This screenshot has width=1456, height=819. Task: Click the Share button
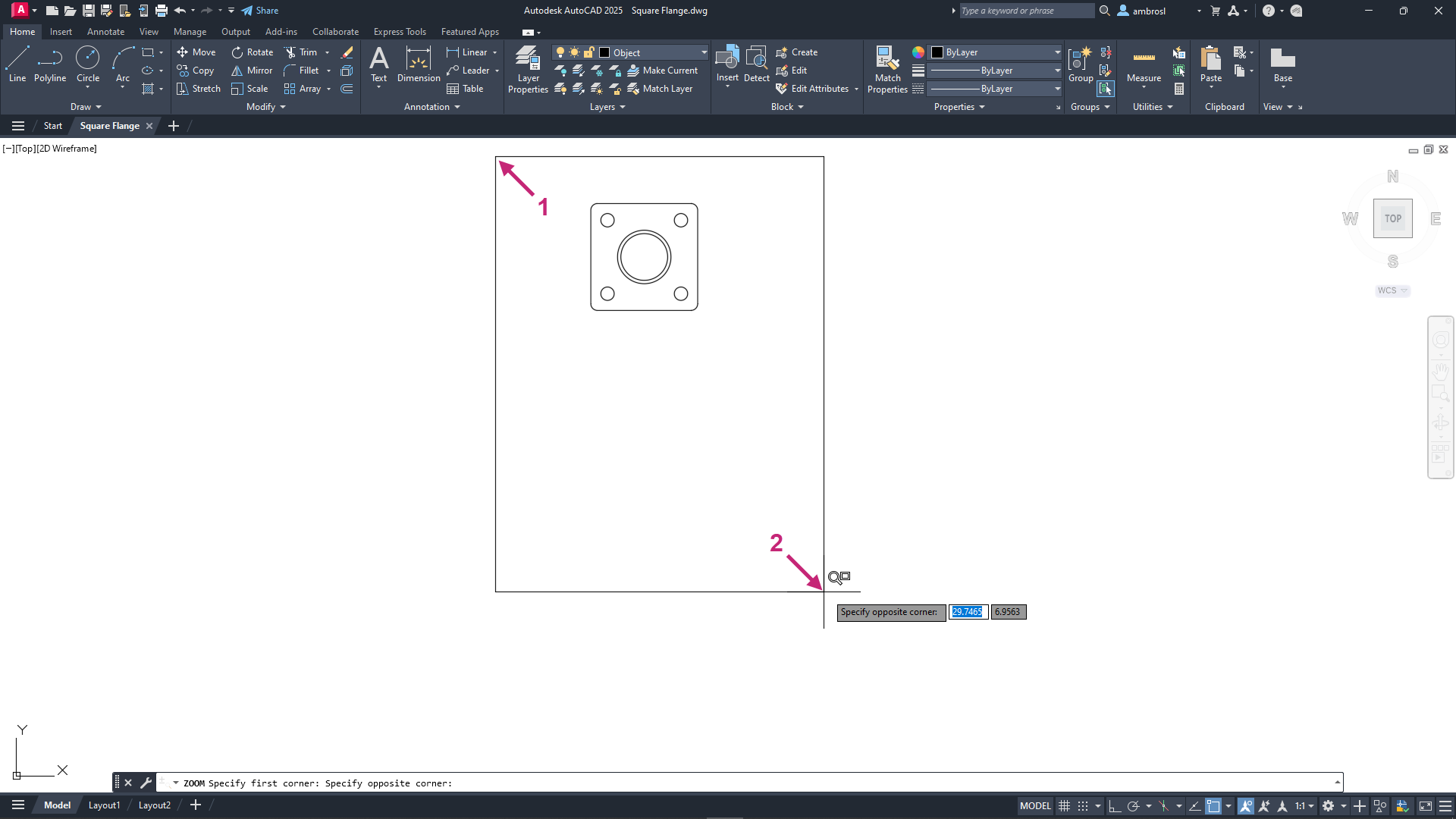tap(260, 11)
